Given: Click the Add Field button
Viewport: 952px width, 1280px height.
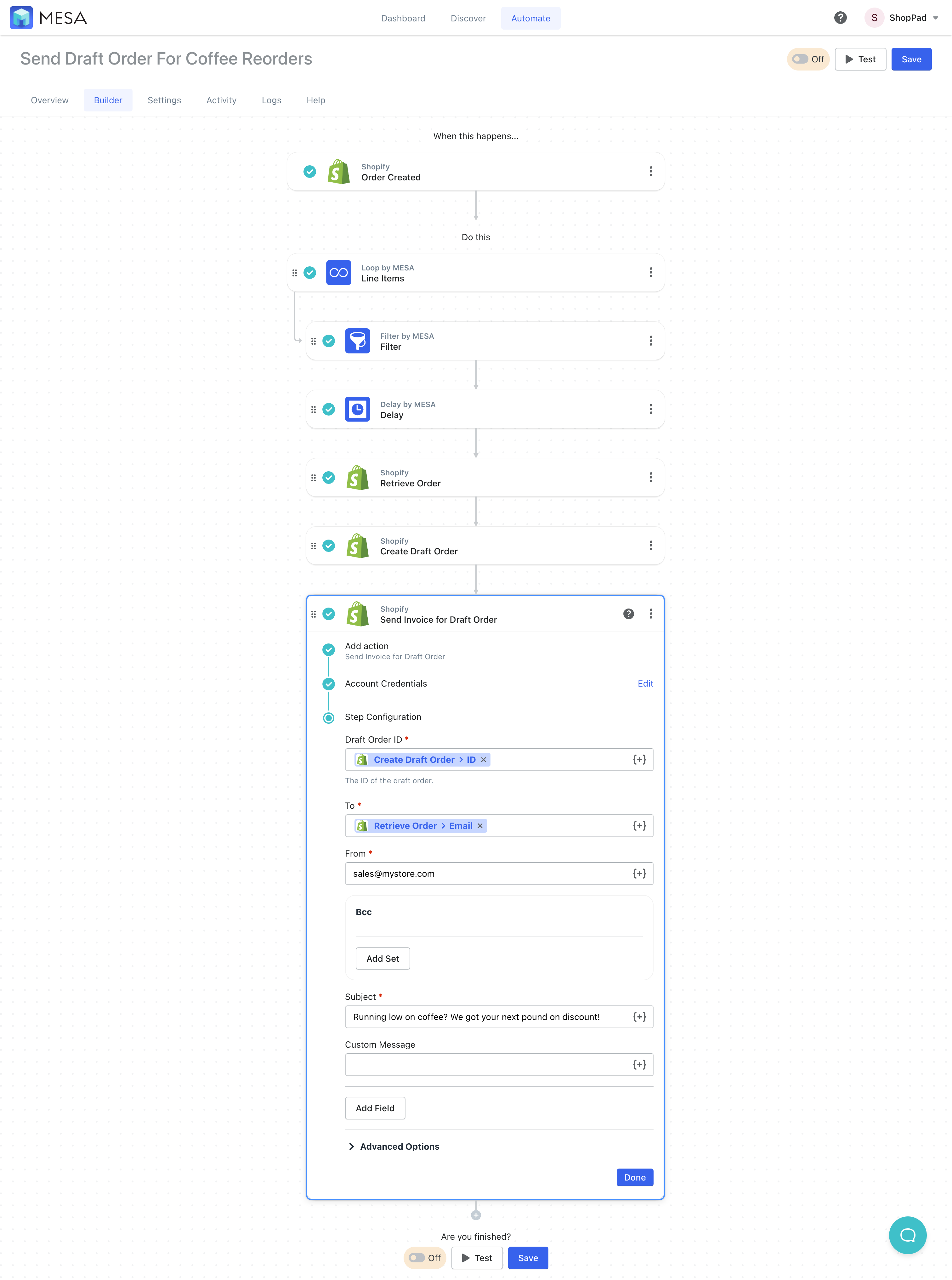Looking at the screenshot, I should [x=375, y=1108].
